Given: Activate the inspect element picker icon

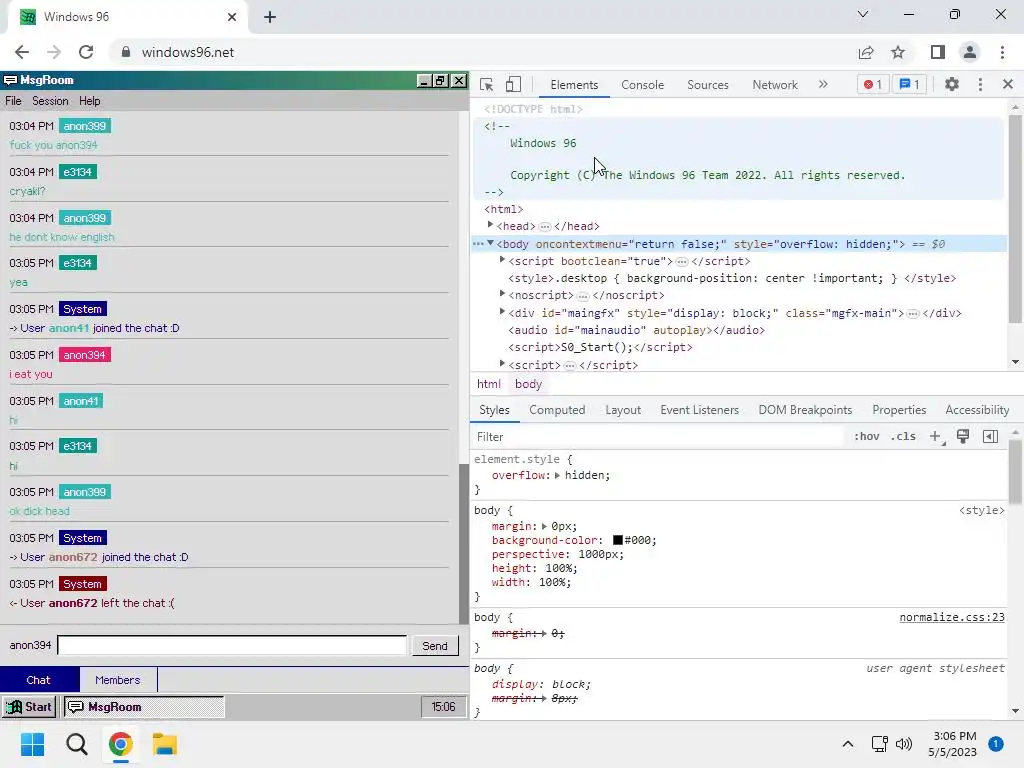Looking at the screenshot, I should 486,85.
